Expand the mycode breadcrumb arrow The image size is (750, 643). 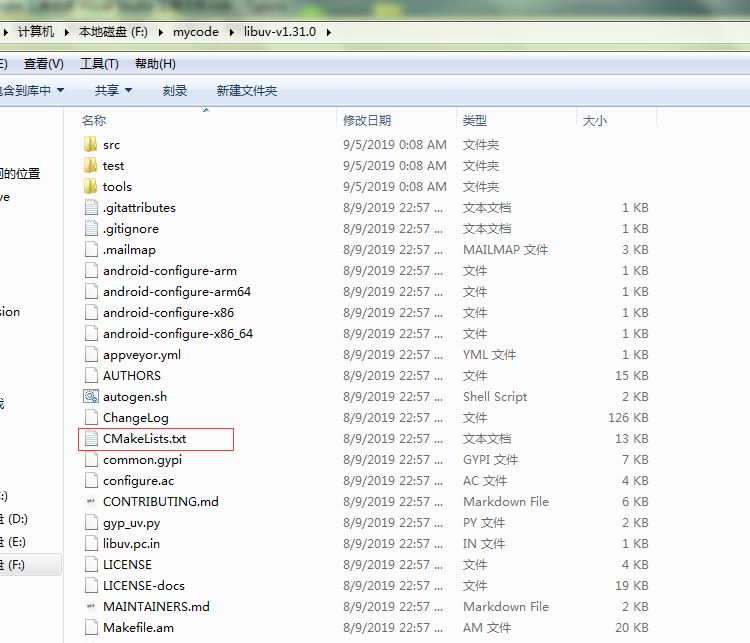[233, 32]
